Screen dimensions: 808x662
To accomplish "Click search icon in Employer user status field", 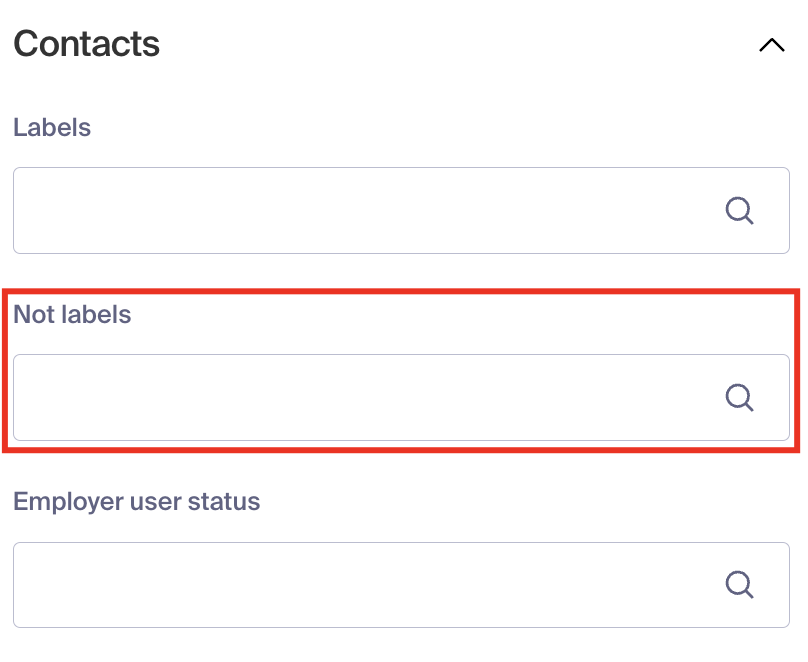I will point(739,584).
